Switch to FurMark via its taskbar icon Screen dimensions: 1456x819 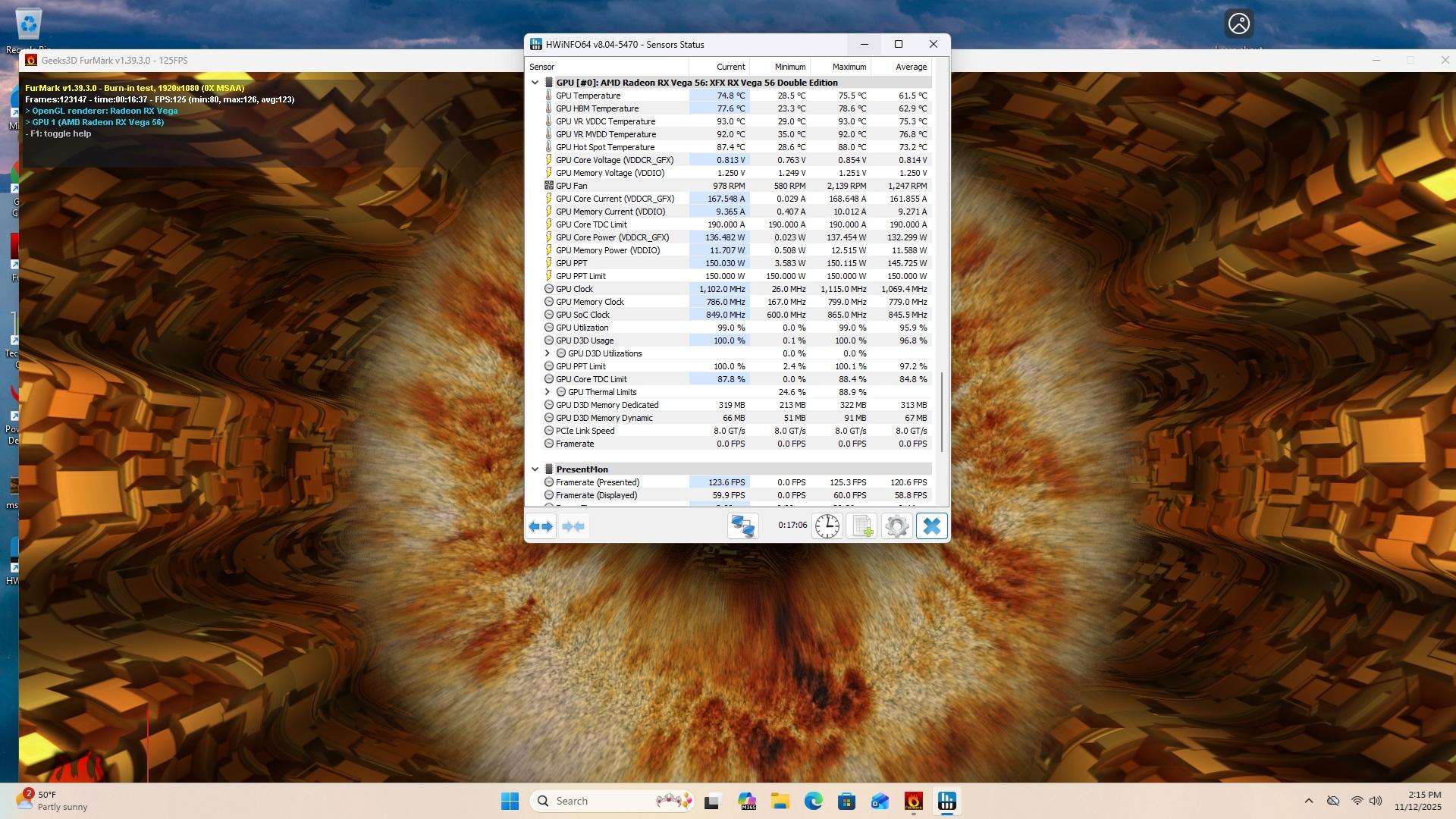click(914, 801)
